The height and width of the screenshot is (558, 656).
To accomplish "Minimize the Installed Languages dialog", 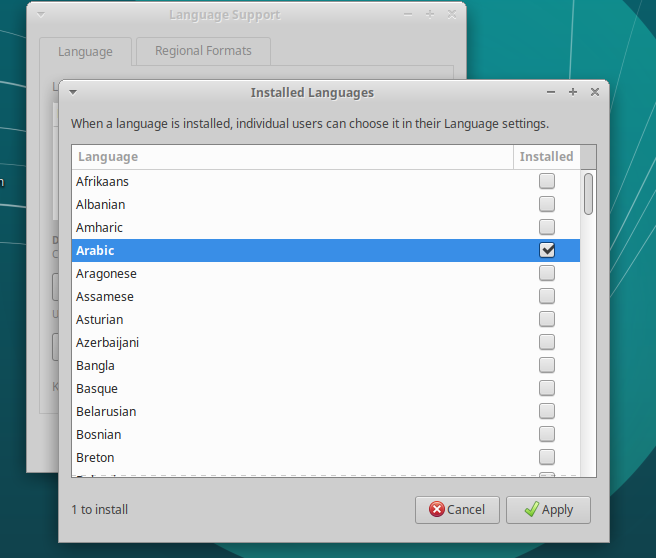I will (x=551, y=92).
